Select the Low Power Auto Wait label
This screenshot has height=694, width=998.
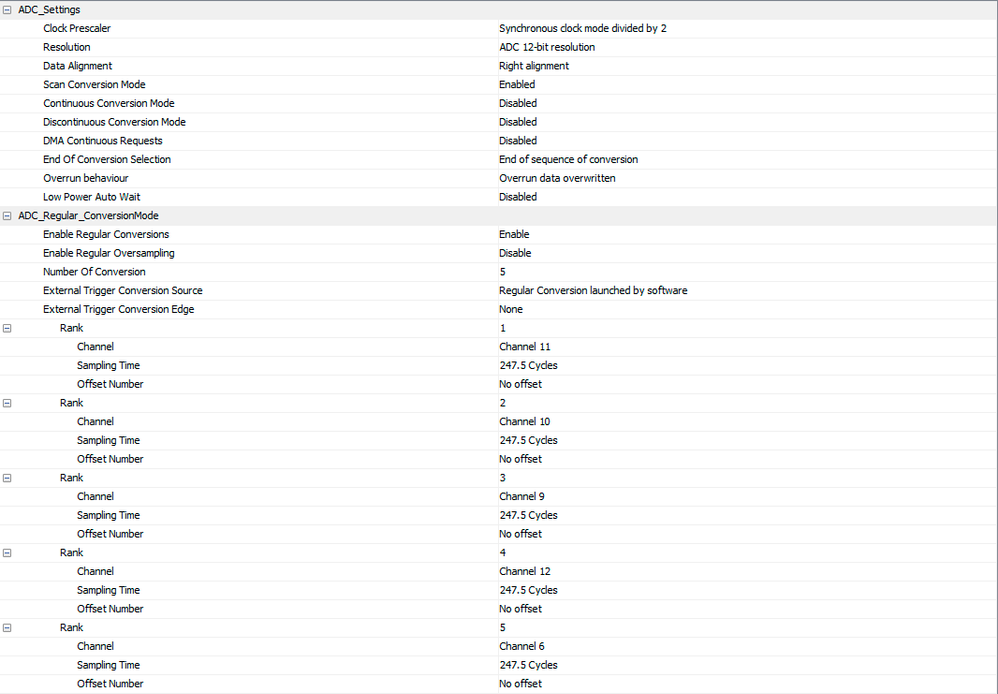pyautogui.click(x=91, y=197)
